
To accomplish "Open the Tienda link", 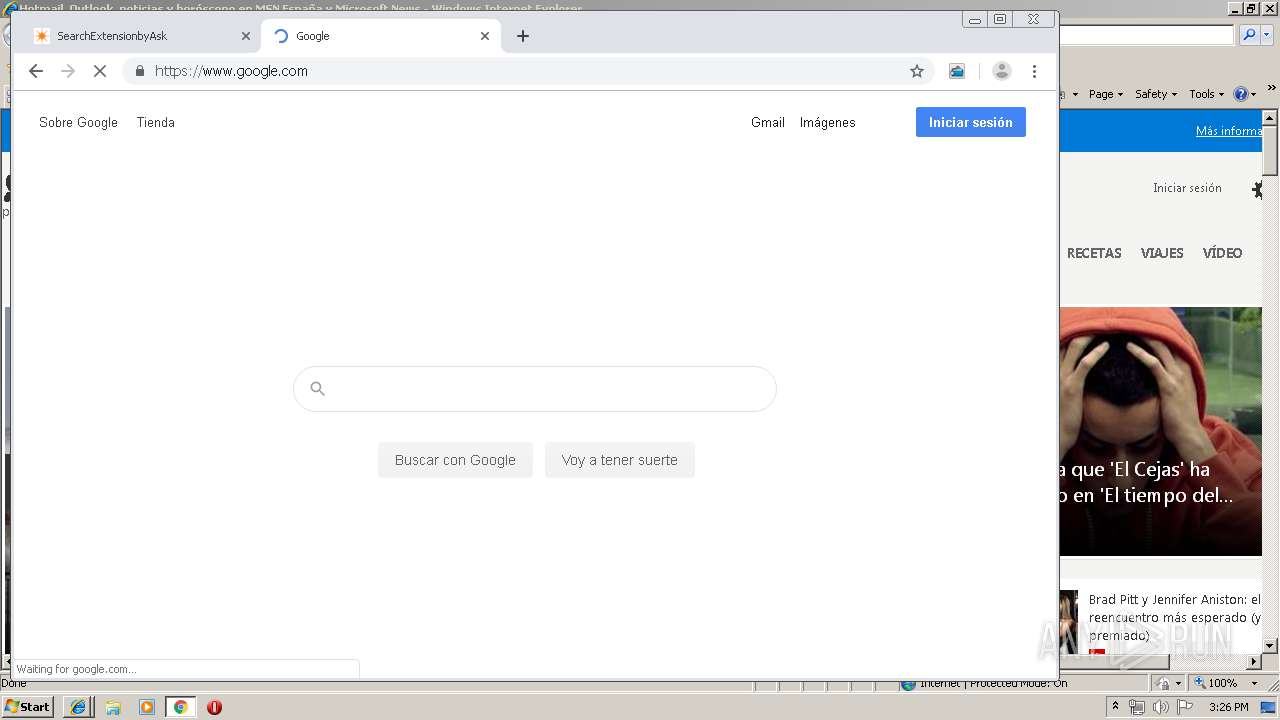I will tap(156, 122).
